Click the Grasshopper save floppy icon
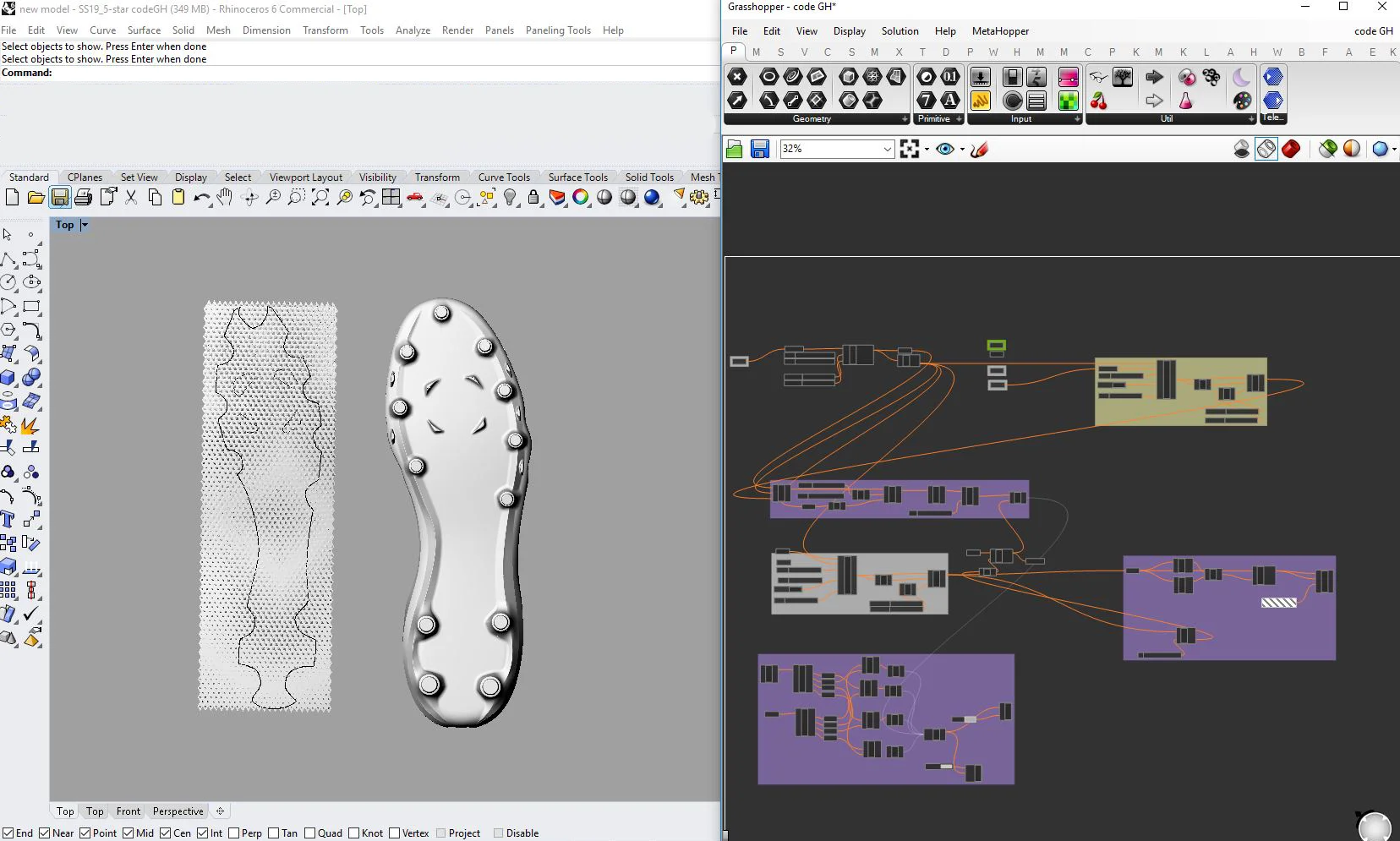Screen dimensions: 1400x841 pyautogui.click(x=760, y=150)
